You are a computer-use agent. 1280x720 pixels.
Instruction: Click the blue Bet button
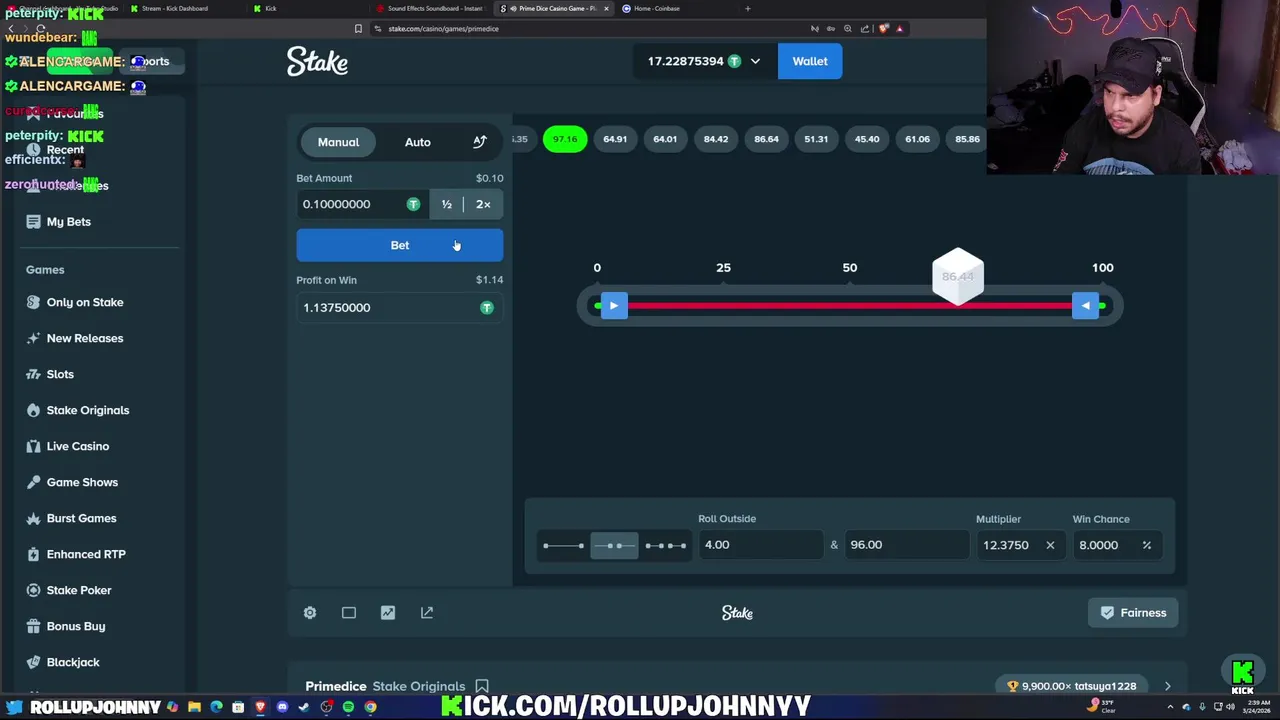pyautogui.click(x=400, y=245)
